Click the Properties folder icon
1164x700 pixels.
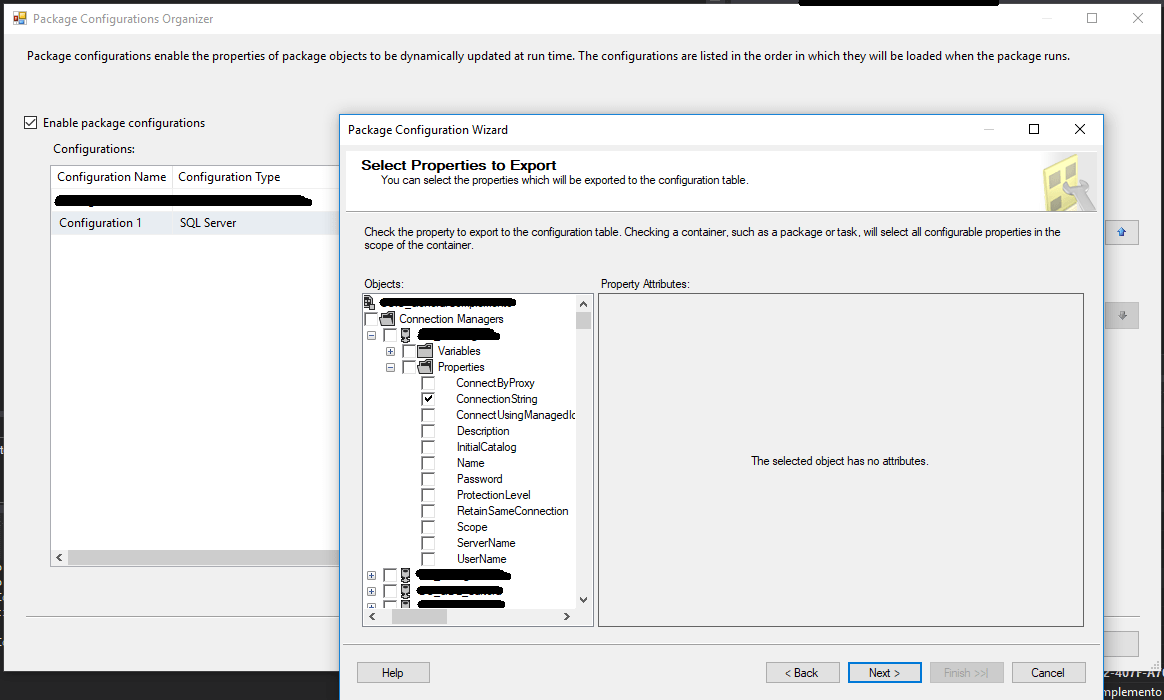pyautogui.click(x=424, y=367)
